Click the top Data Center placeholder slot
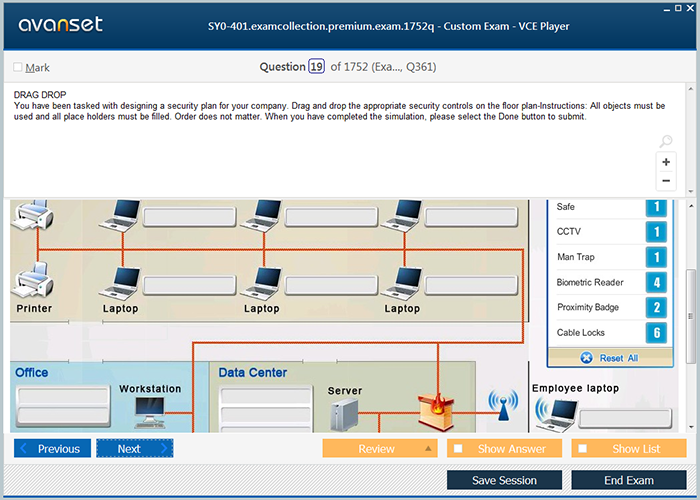700x500 pixels. (x=266, y=396)
